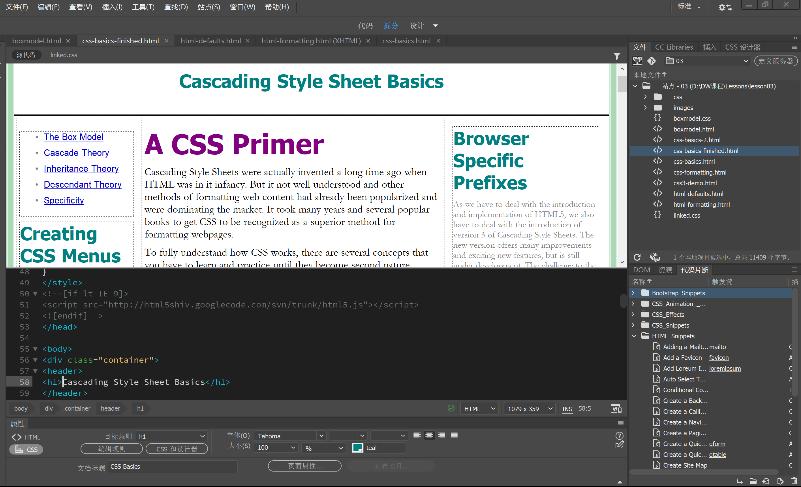
Task: Open the window size dropdown in status bar
Action: (529, 409)
